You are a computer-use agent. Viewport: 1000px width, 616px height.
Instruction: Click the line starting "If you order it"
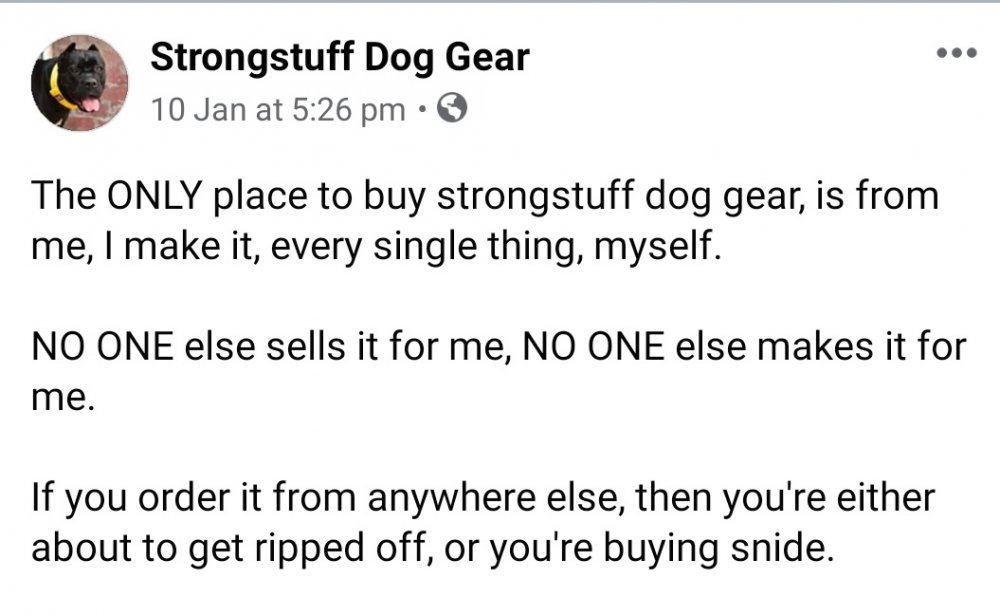(483, 498)
